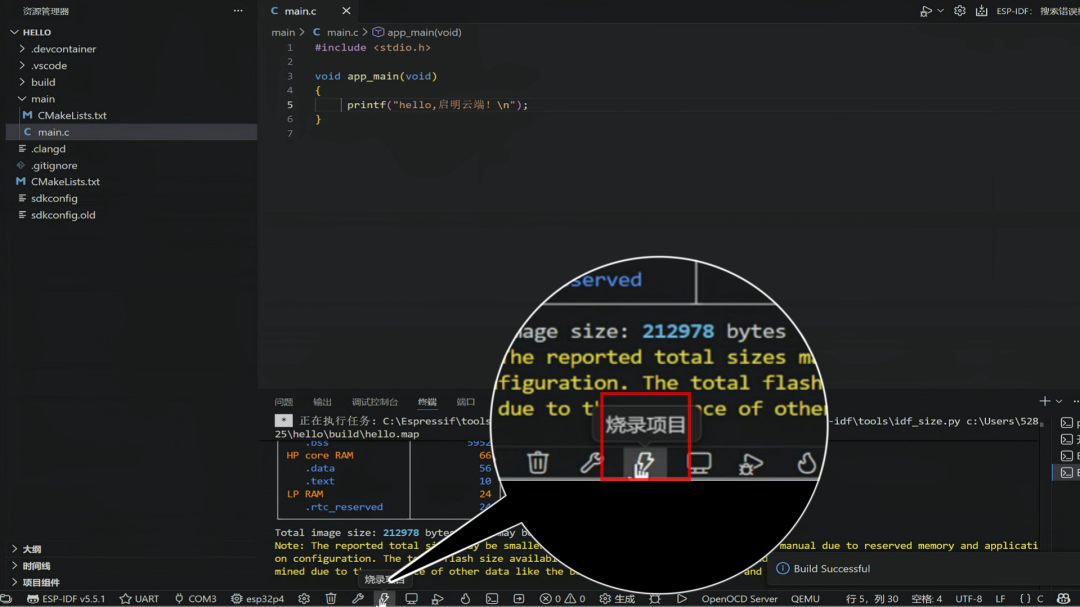Switch to the 调试控制台 debug console tab
Viewport: 1080px width, 607px height.
coord(375,402)
